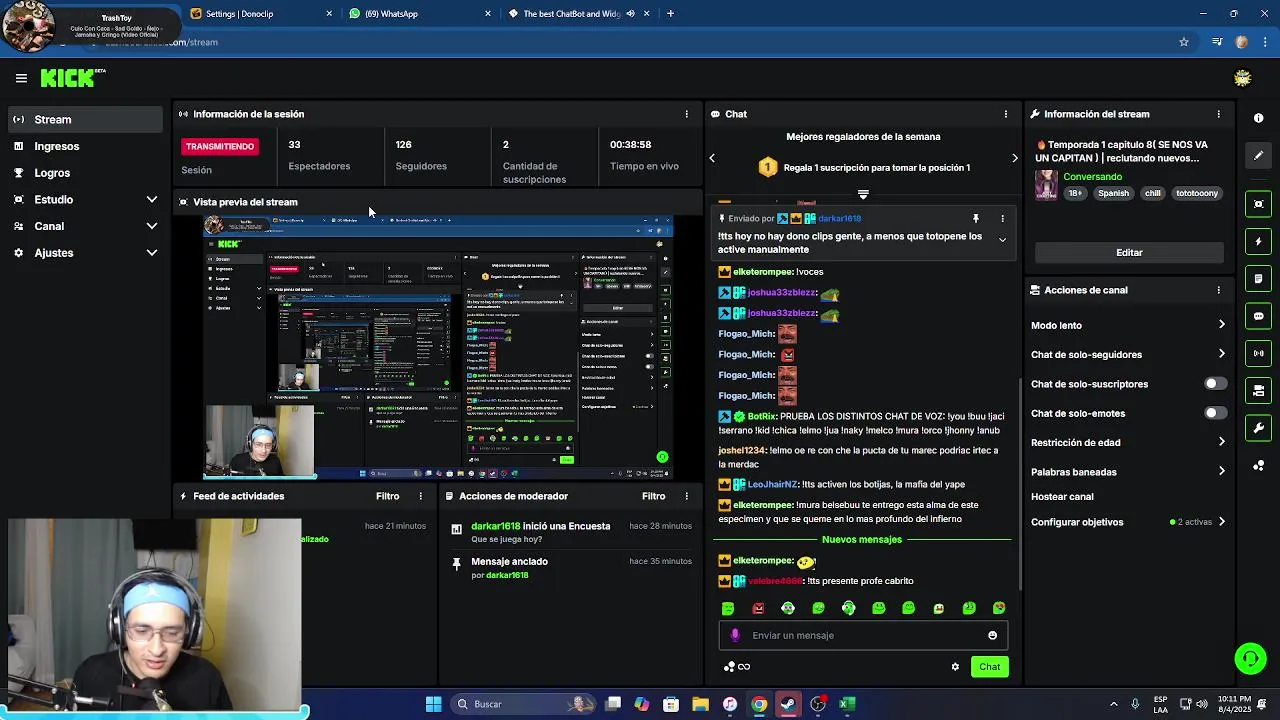Switch to Settings | Donoclip tab

[260, 14]
